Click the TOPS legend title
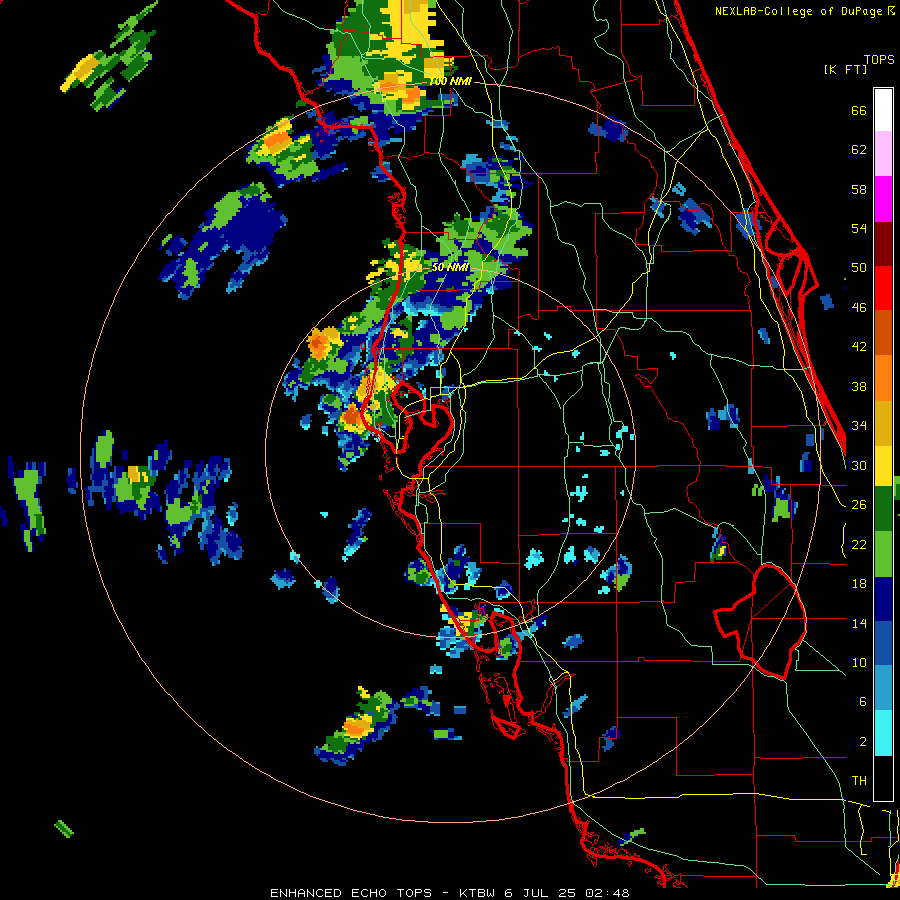Viewport: 900px width, 900px height. 879,60
